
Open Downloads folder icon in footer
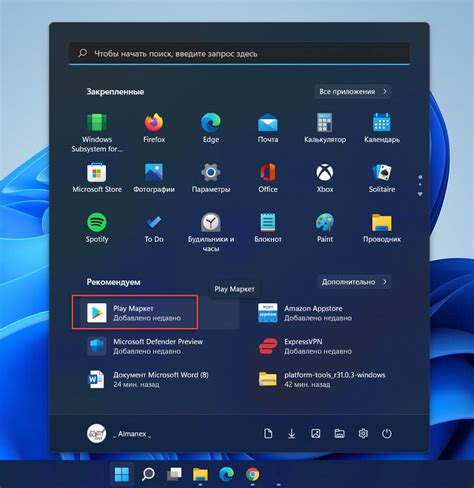coord(292,433)
